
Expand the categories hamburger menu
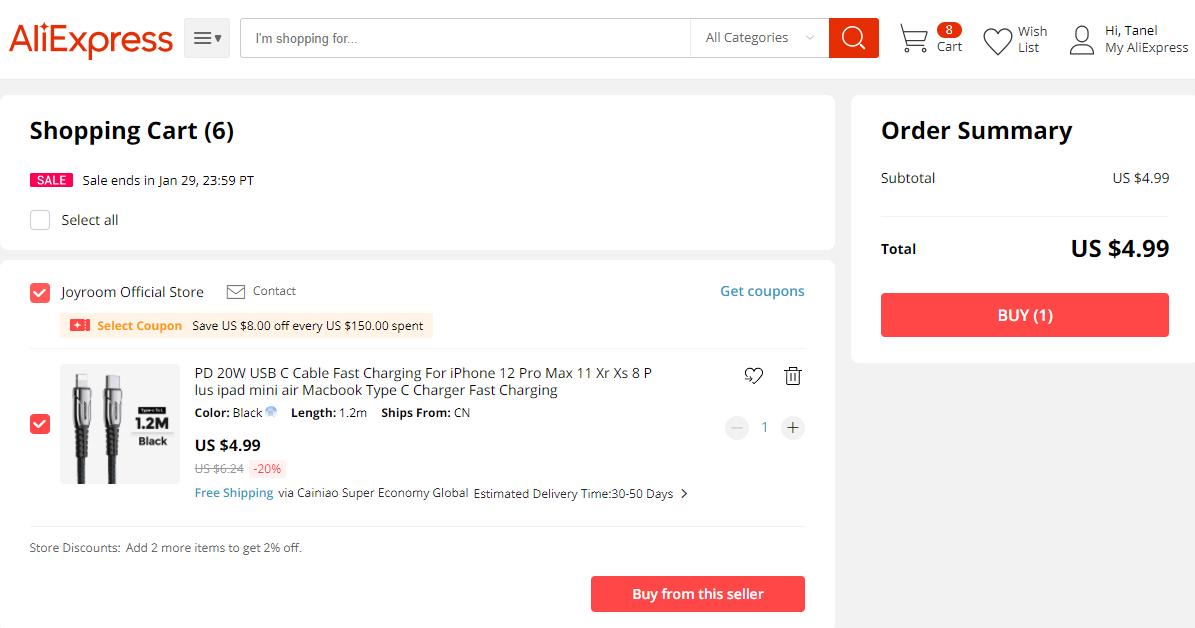coord(207,38)
